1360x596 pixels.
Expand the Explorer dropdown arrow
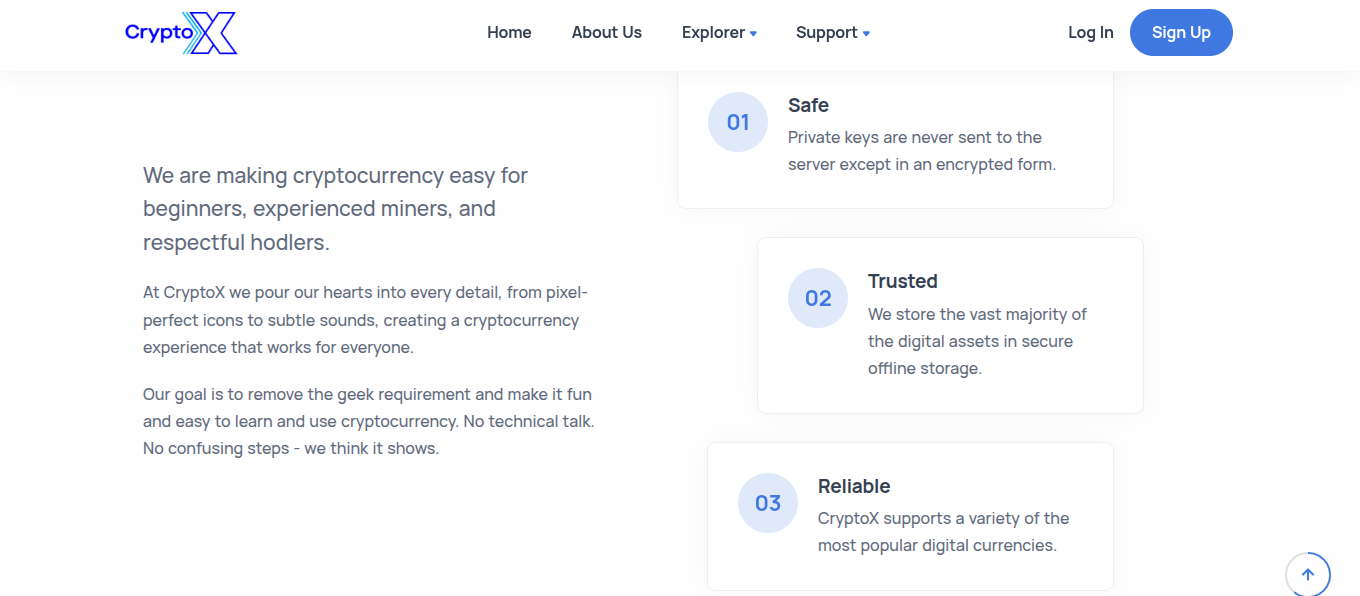pos(753,34)
